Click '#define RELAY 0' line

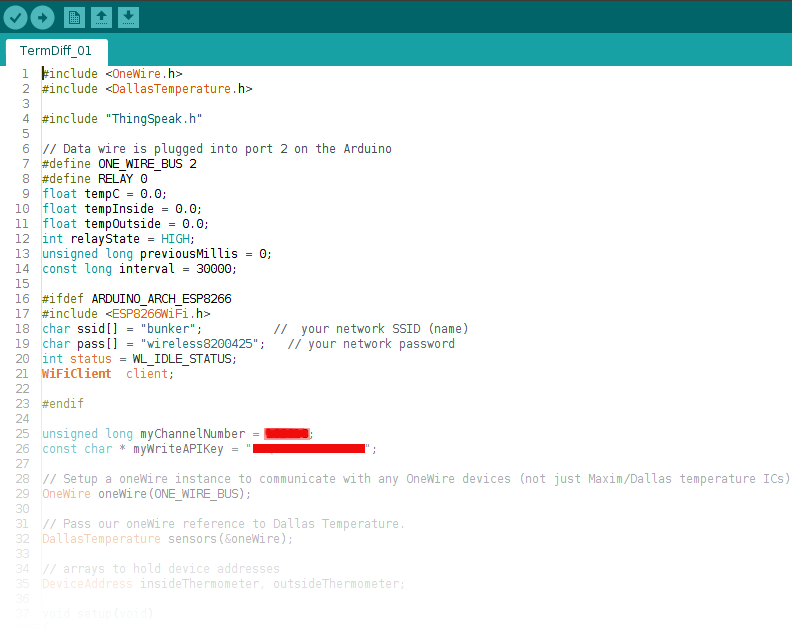click(95, 179)
